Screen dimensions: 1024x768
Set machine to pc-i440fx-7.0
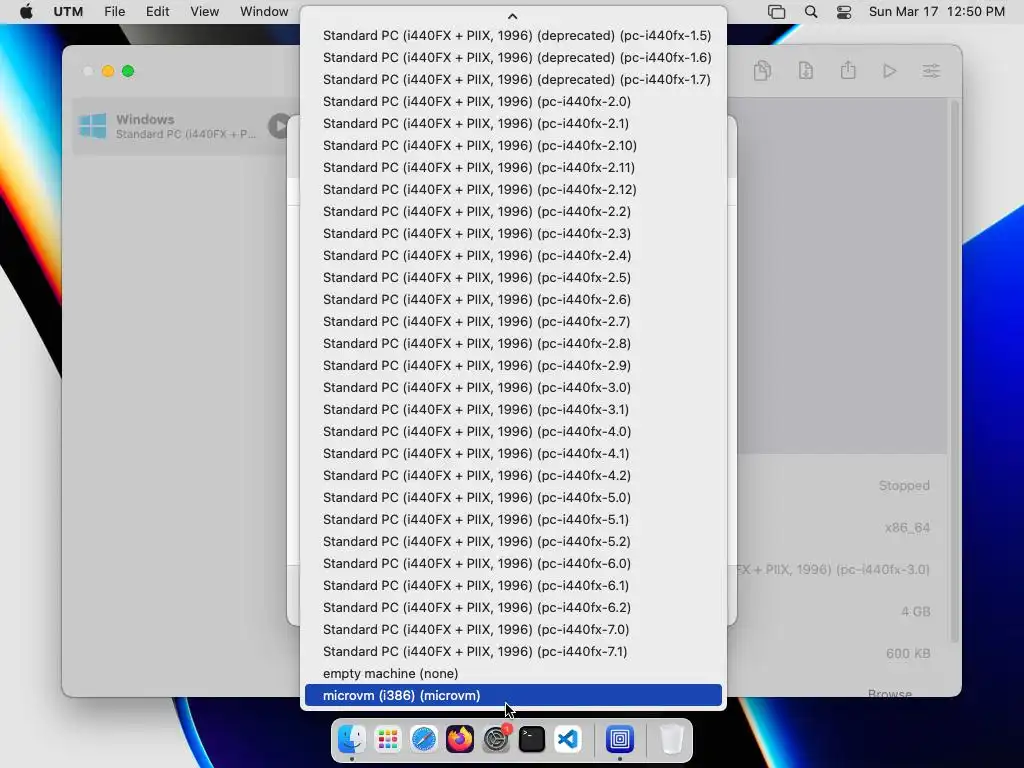(513, 630)
